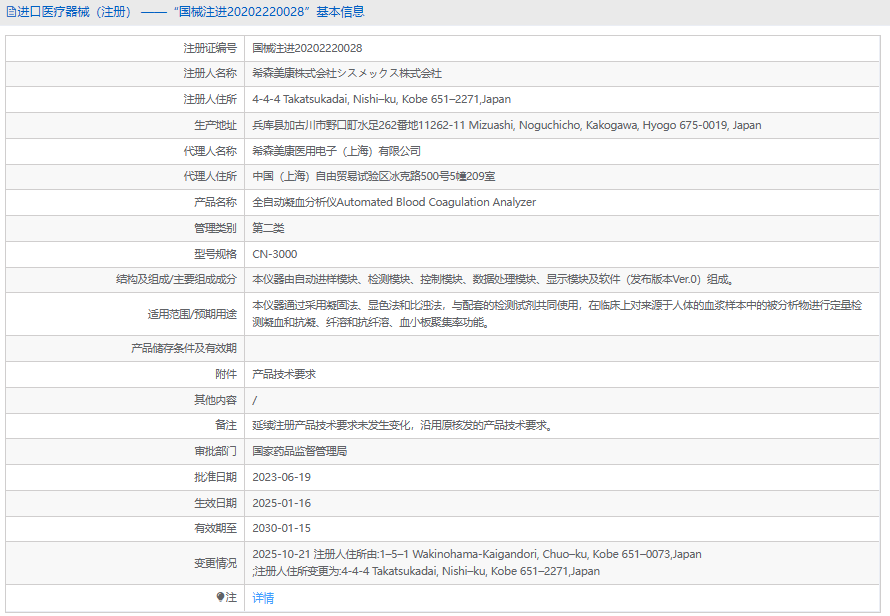Select approving department 国家药品监督管理局
Viewport: 890px width, 616px height.
pyautogui.click(x=300, y=451)
